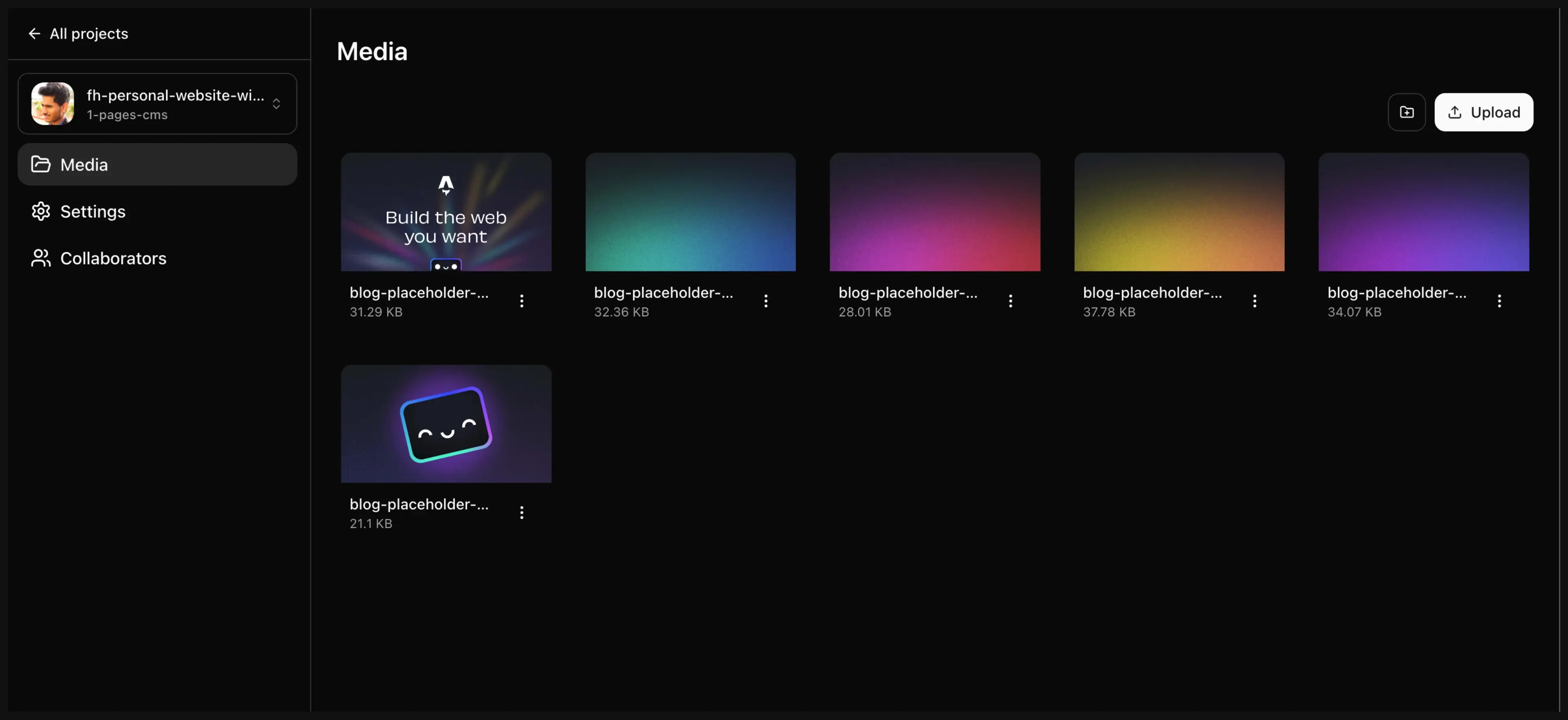Return to All projects
The image size is (1568, 720).
(x=88, y=33)
